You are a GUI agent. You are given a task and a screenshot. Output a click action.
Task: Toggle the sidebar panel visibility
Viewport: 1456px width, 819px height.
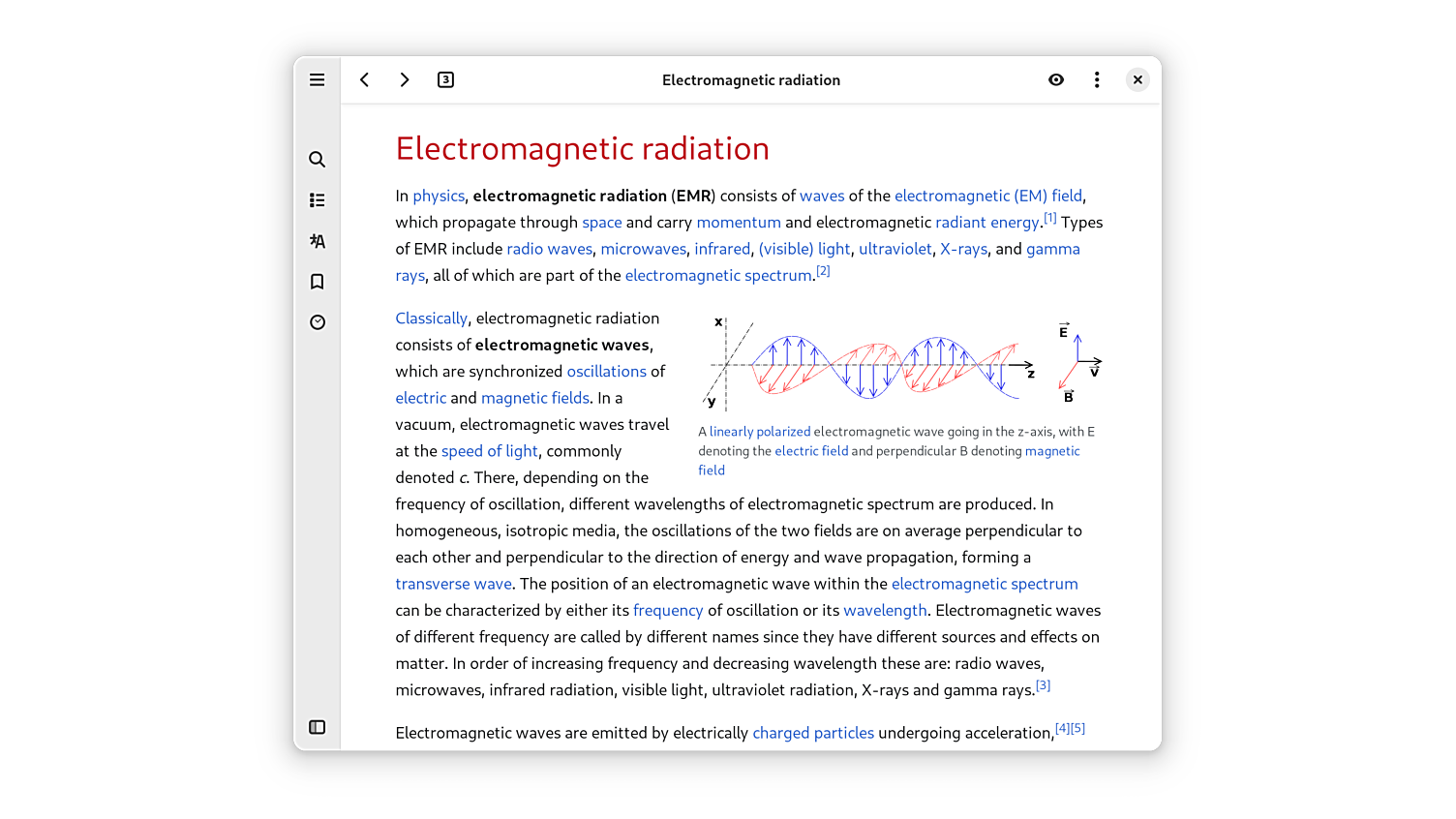coord(317,727)
